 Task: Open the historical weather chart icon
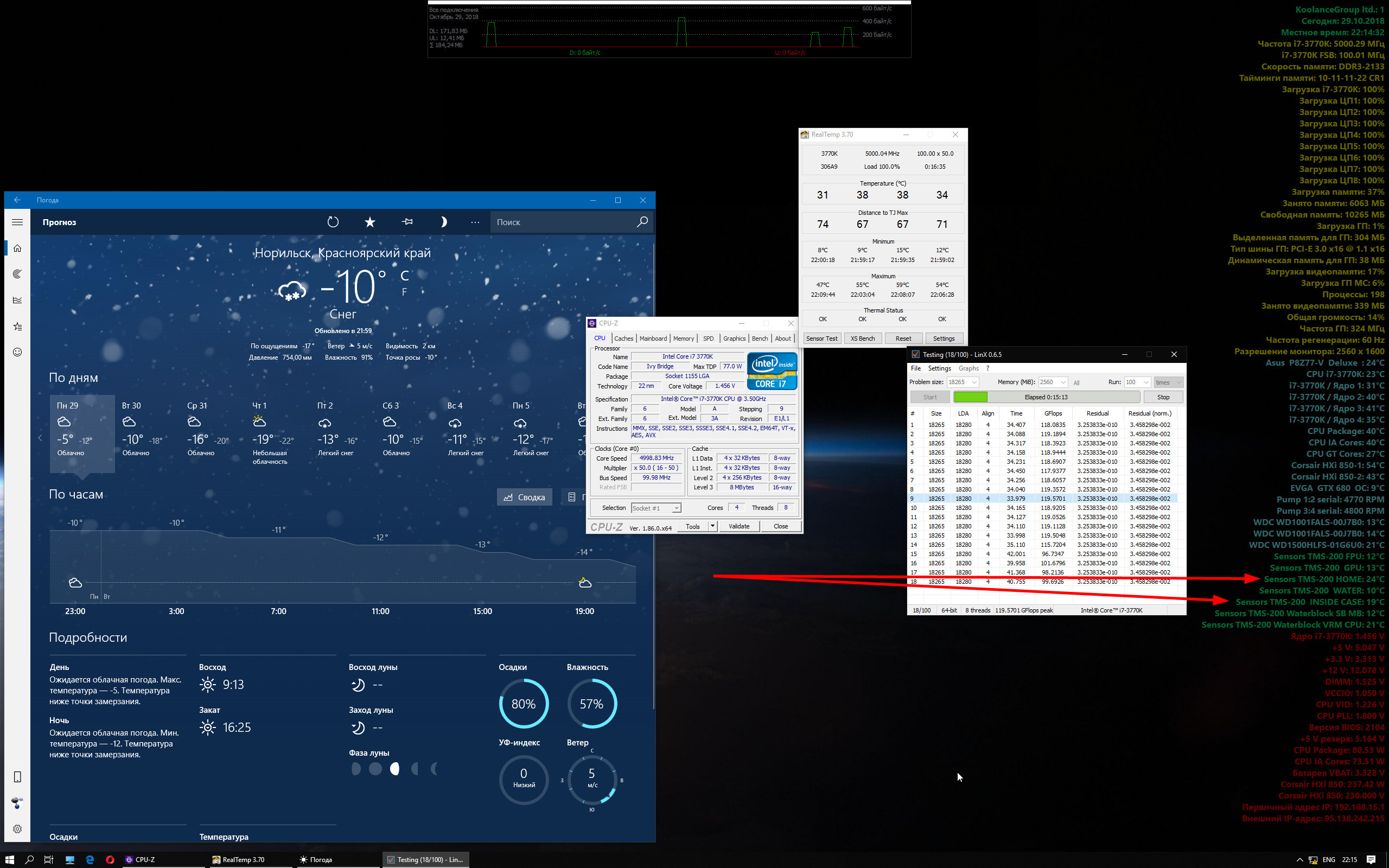(17, 299)
